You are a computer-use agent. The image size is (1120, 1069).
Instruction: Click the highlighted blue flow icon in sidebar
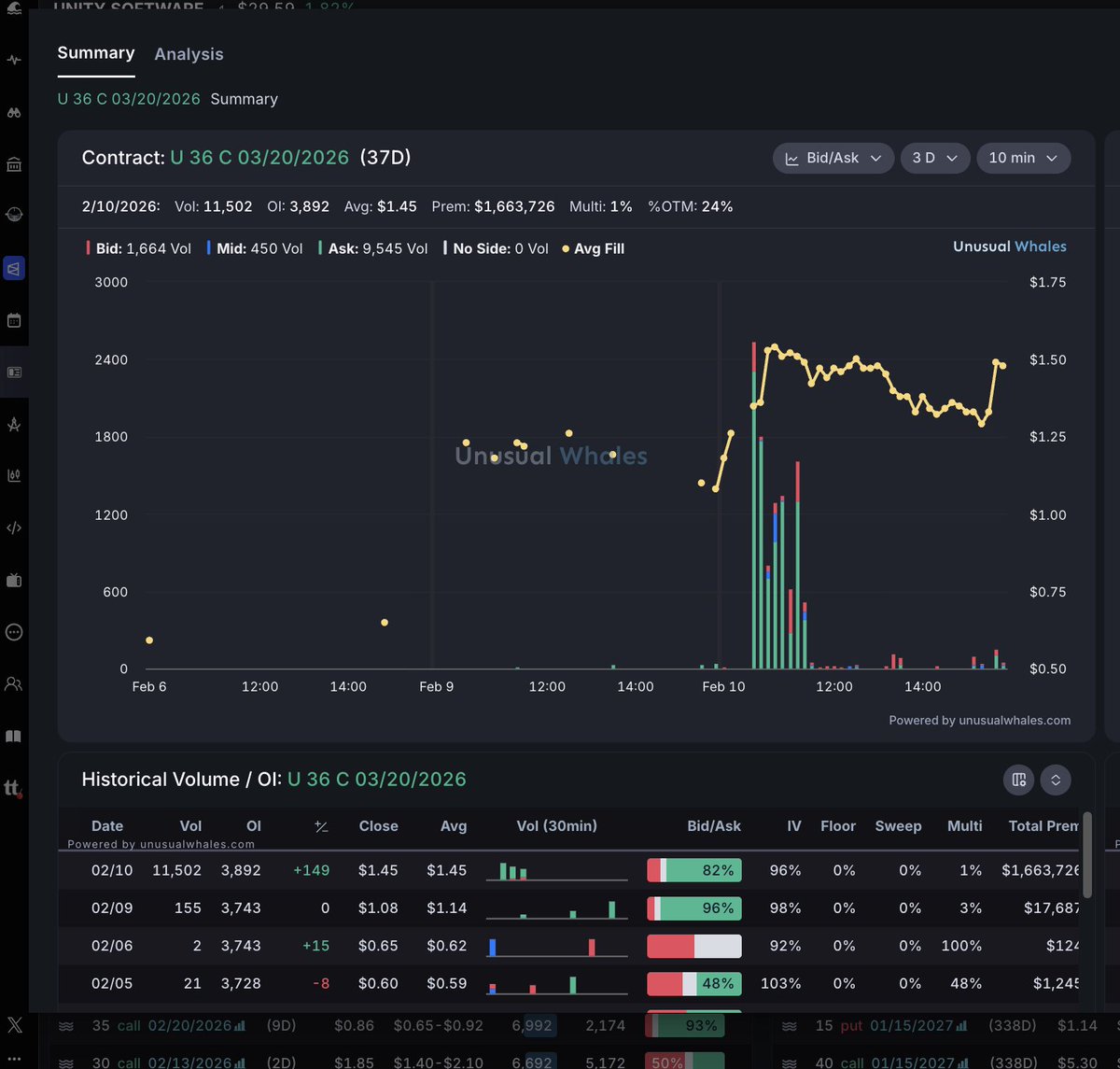point(13,269)
